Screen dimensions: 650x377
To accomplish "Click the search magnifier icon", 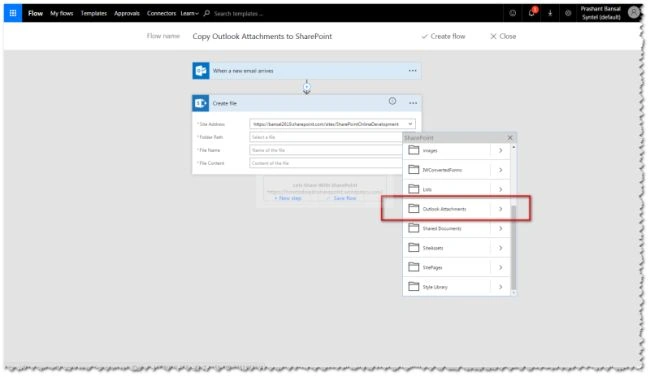I will [x=206, y=13].
